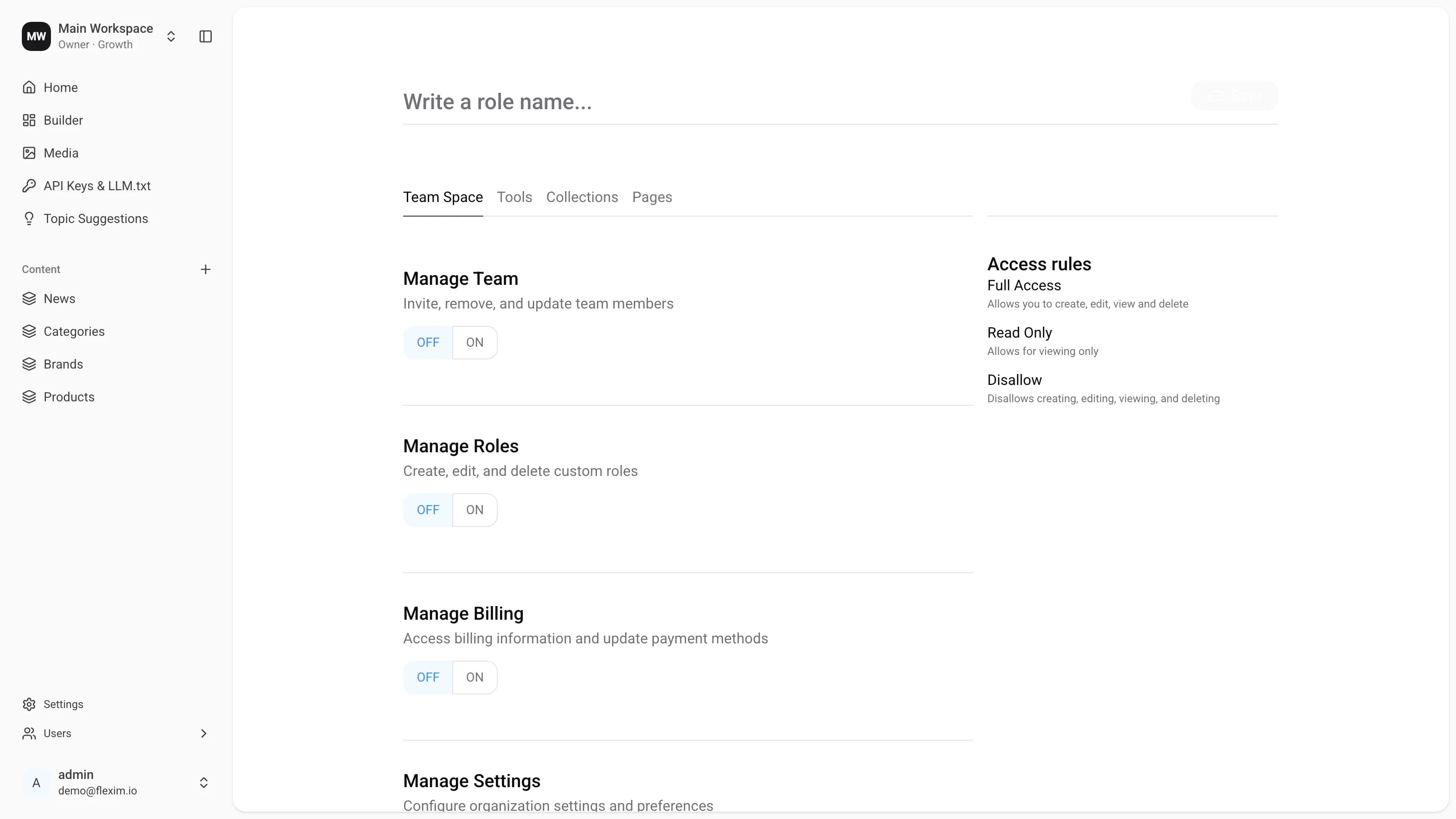Switch Manage Billing to ON
Screen dimensions: 1456x819
[x=475, y=677]
